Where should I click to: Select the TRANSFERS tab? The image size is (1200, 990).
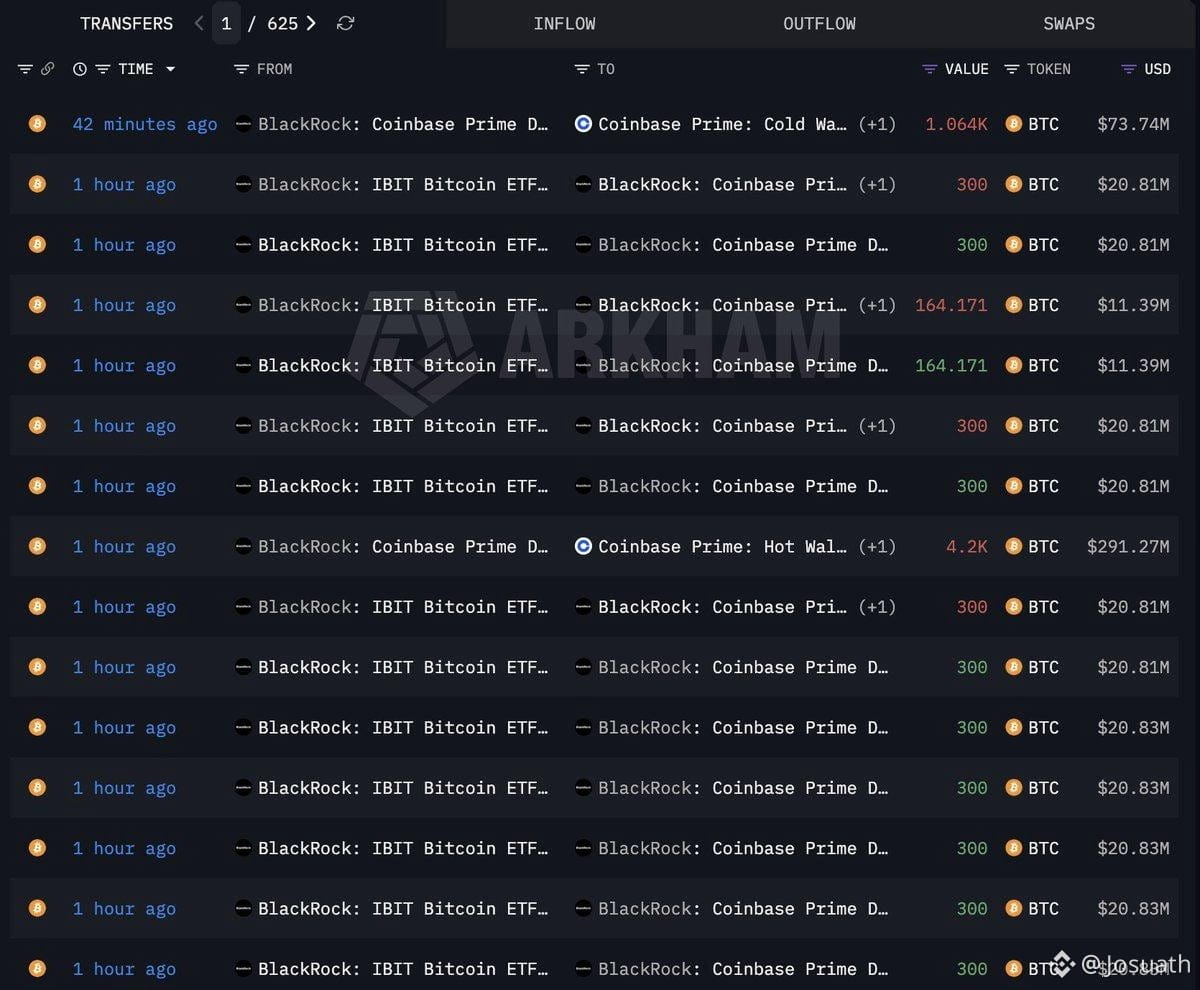(x=126, y=23)
